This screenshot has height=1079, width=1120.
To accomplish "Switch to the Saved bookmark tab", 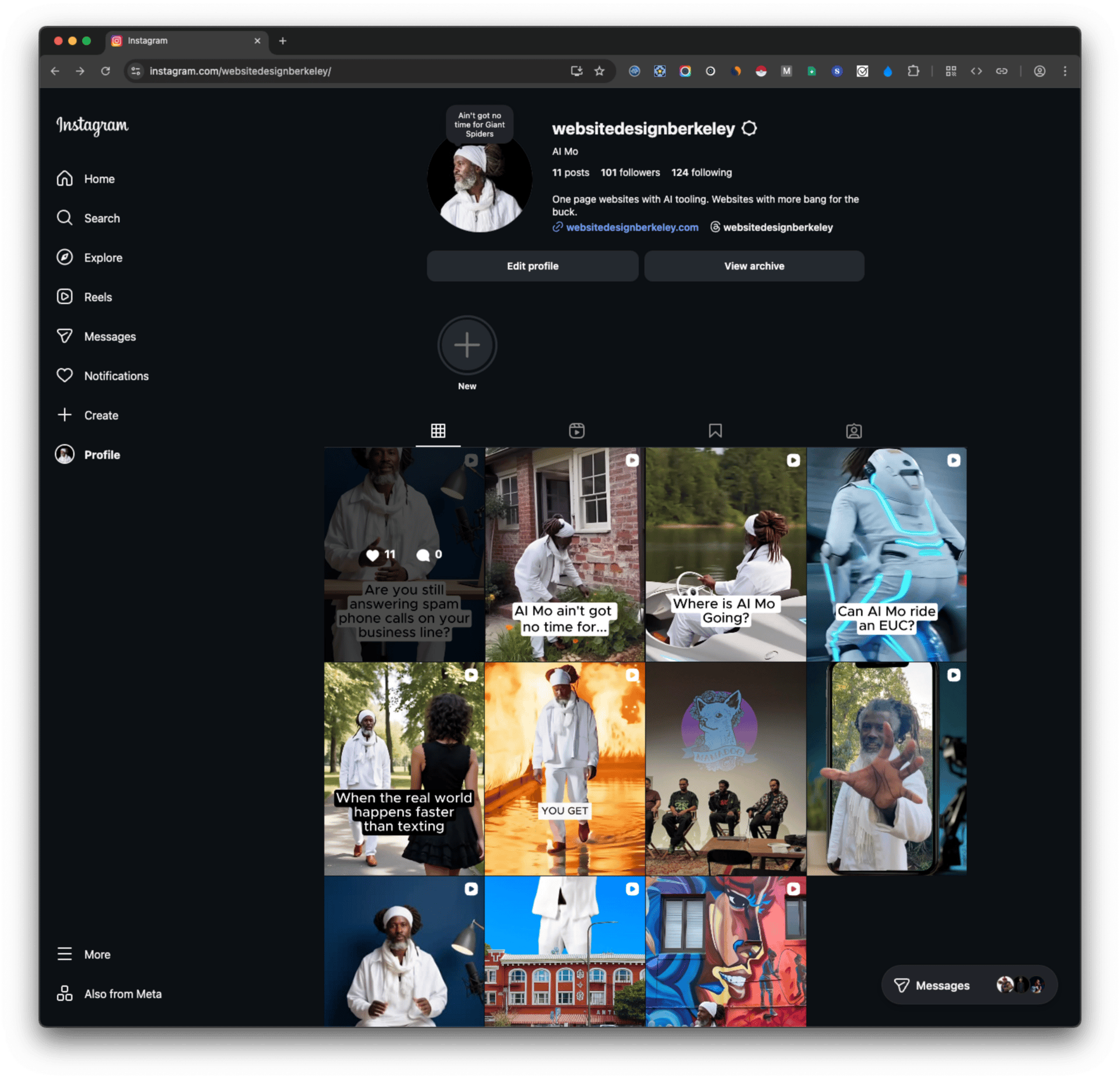I will pyautogui.click(x=715, y=431).
